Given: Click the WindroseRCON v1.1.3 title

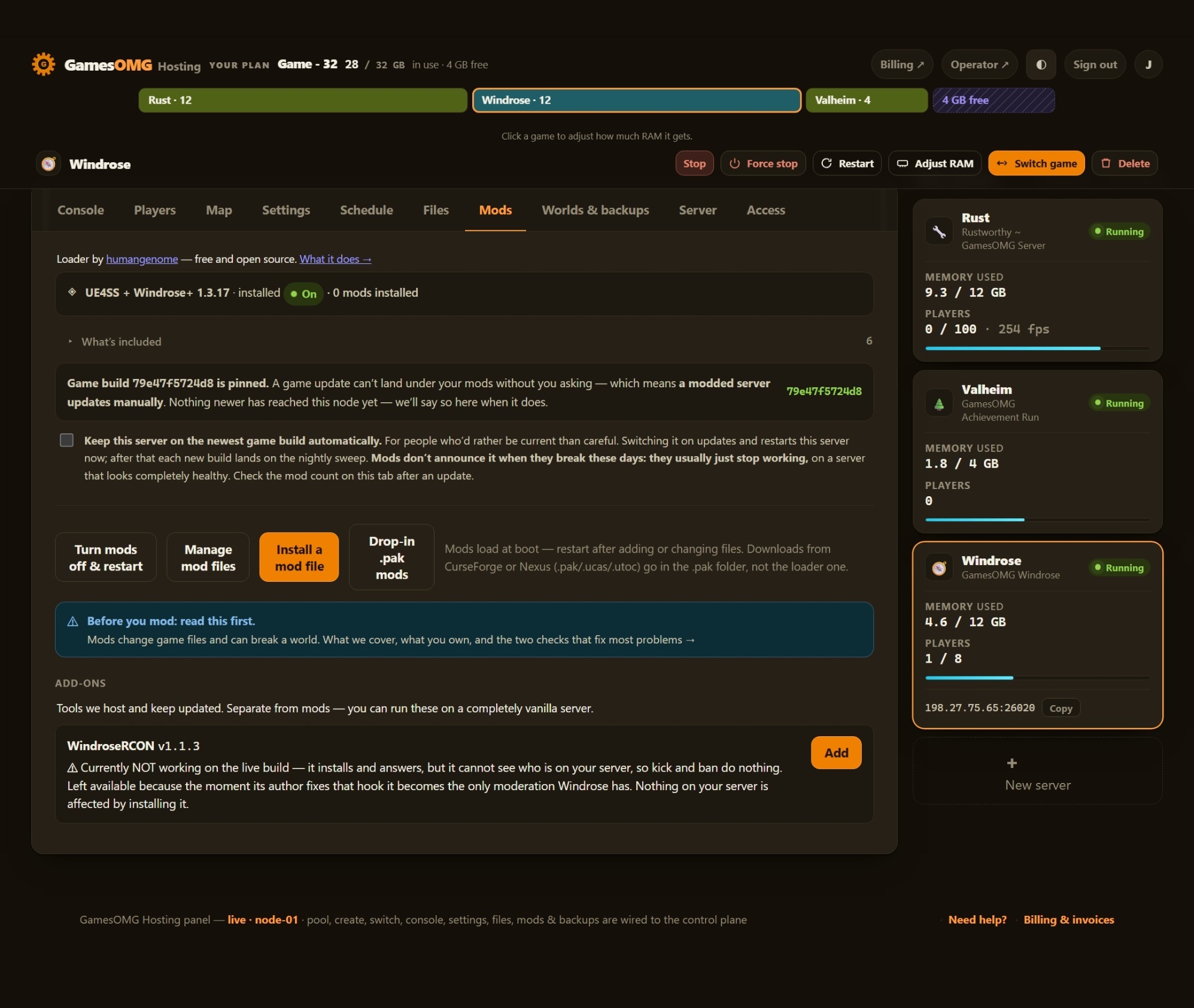Looking at the screenshot, I should click(x=133, y=746).
